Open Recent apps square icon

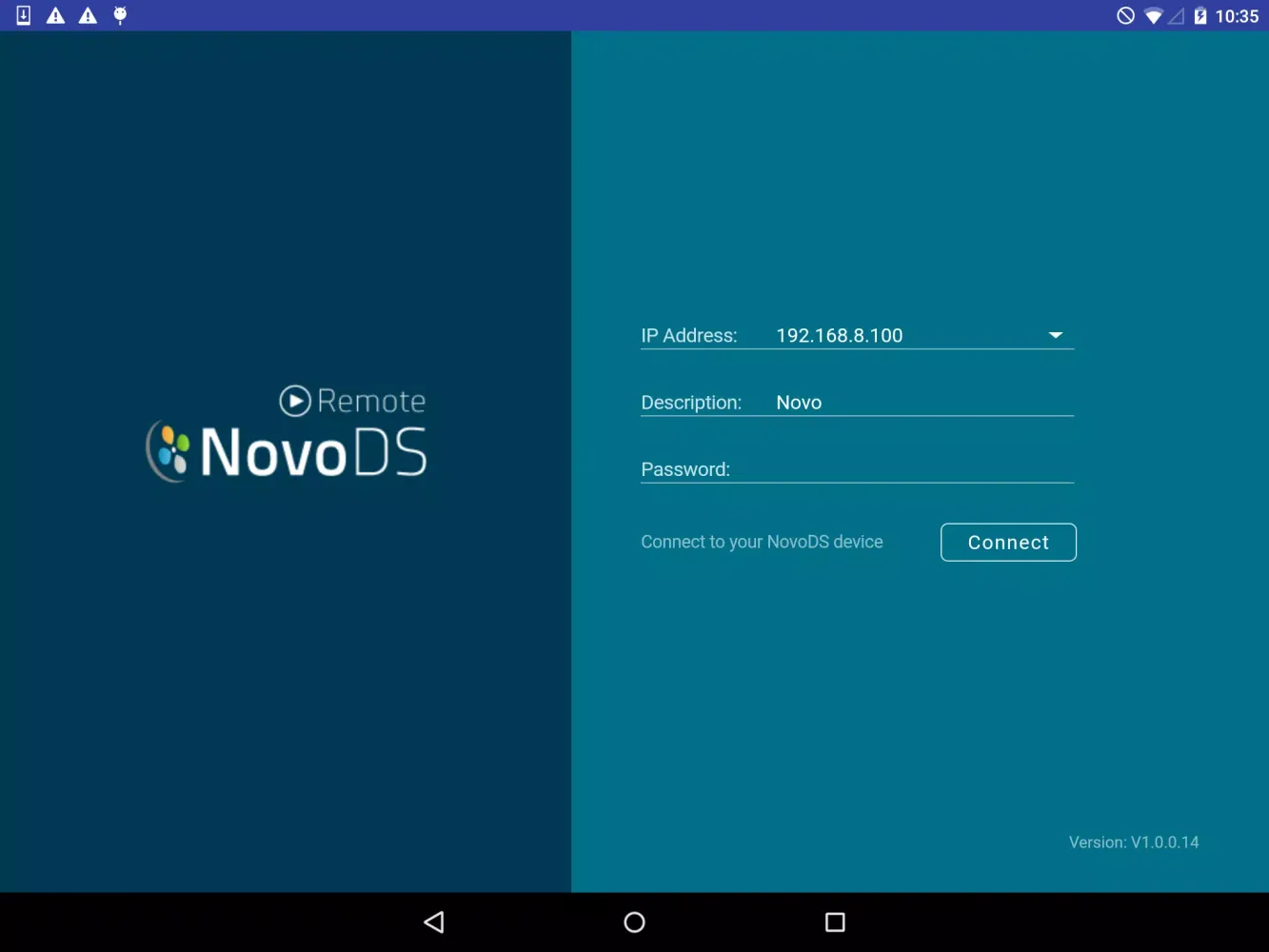click(835, 922)
